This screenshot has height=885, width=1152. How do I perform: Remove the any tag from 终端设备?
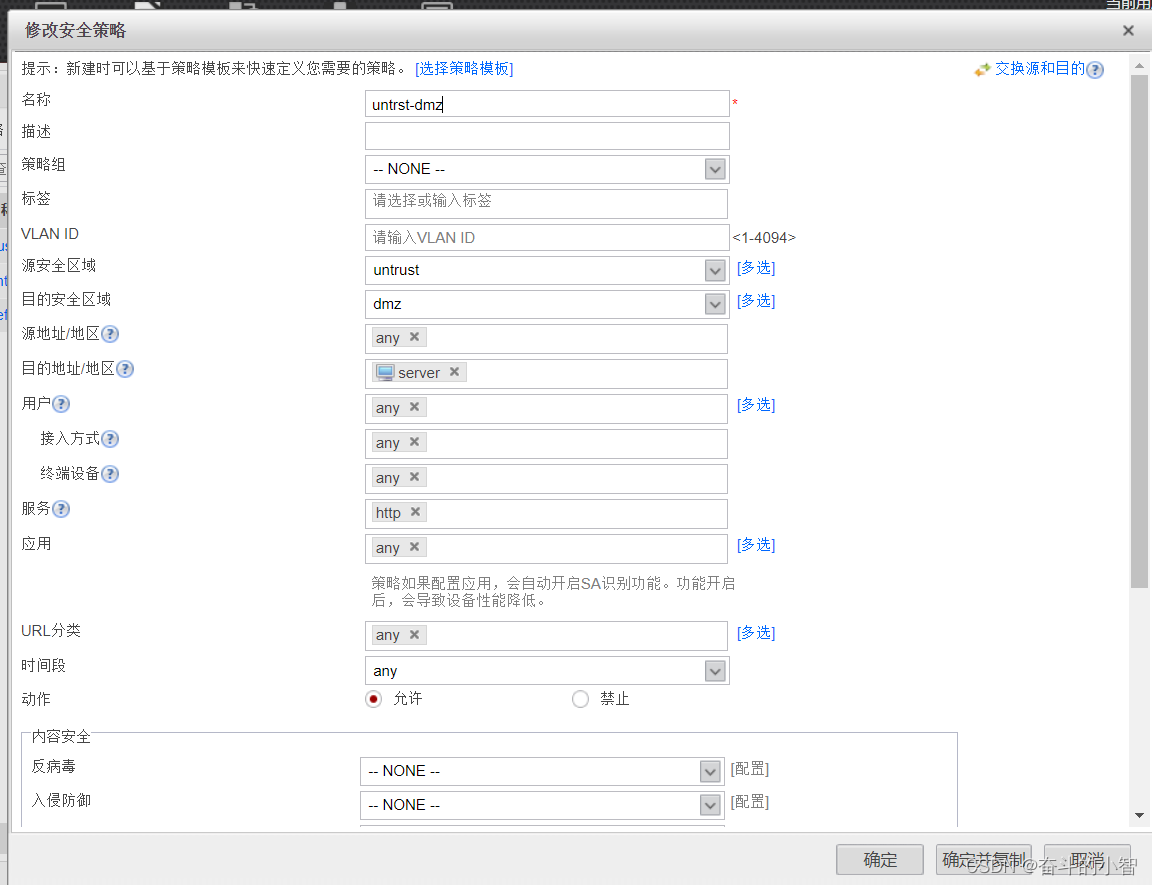[414, 477]
